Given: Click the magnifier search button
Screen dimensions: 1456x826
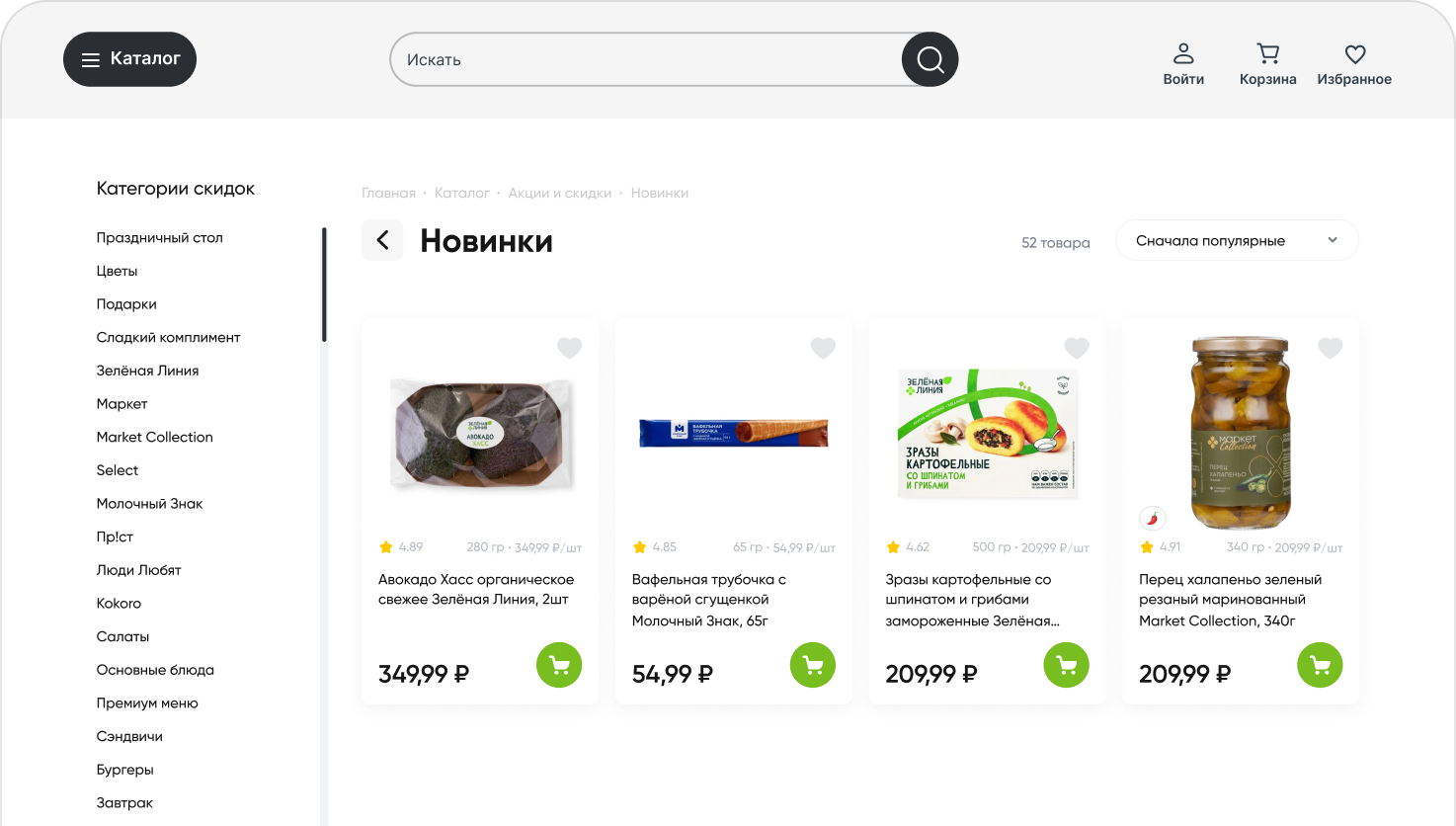Looking at the screenshot, I should 930,60.
